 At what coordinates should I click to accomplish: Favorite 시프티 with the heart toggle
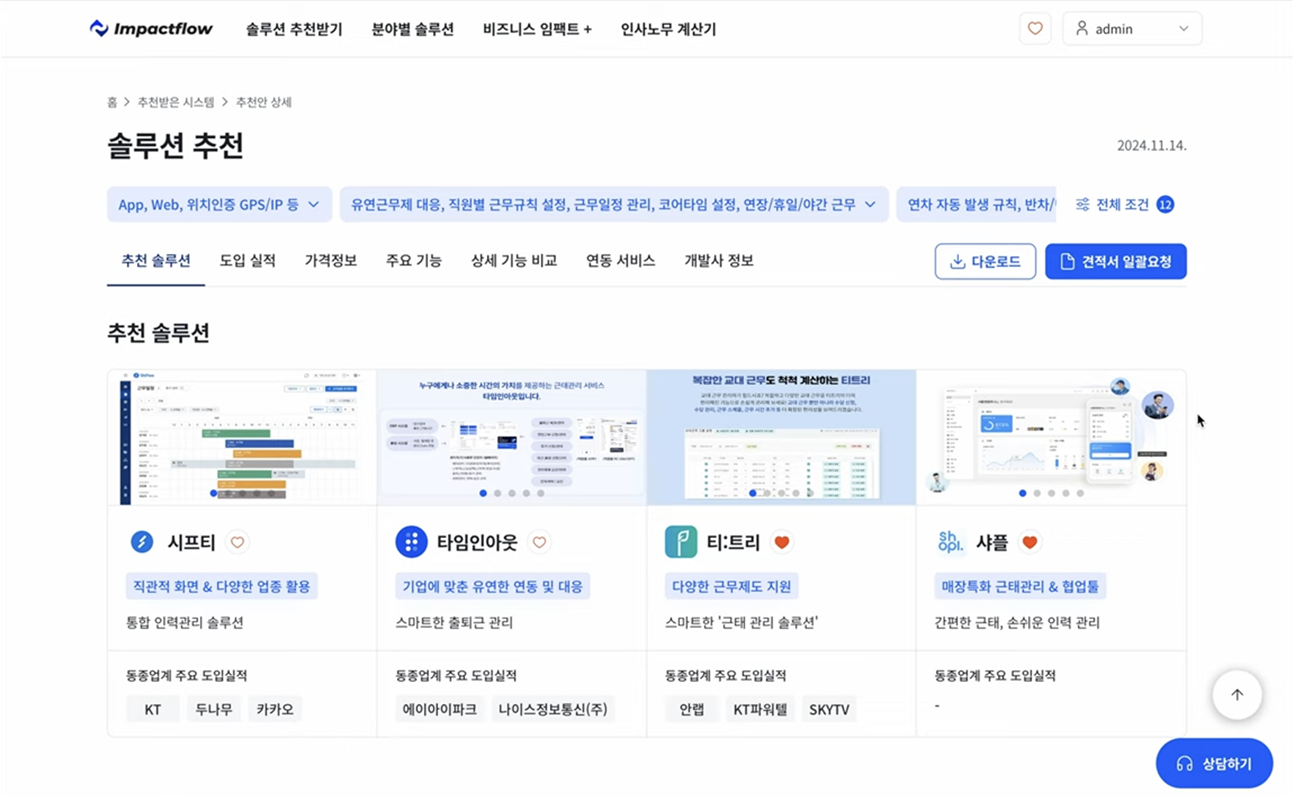tap(237, 542)
